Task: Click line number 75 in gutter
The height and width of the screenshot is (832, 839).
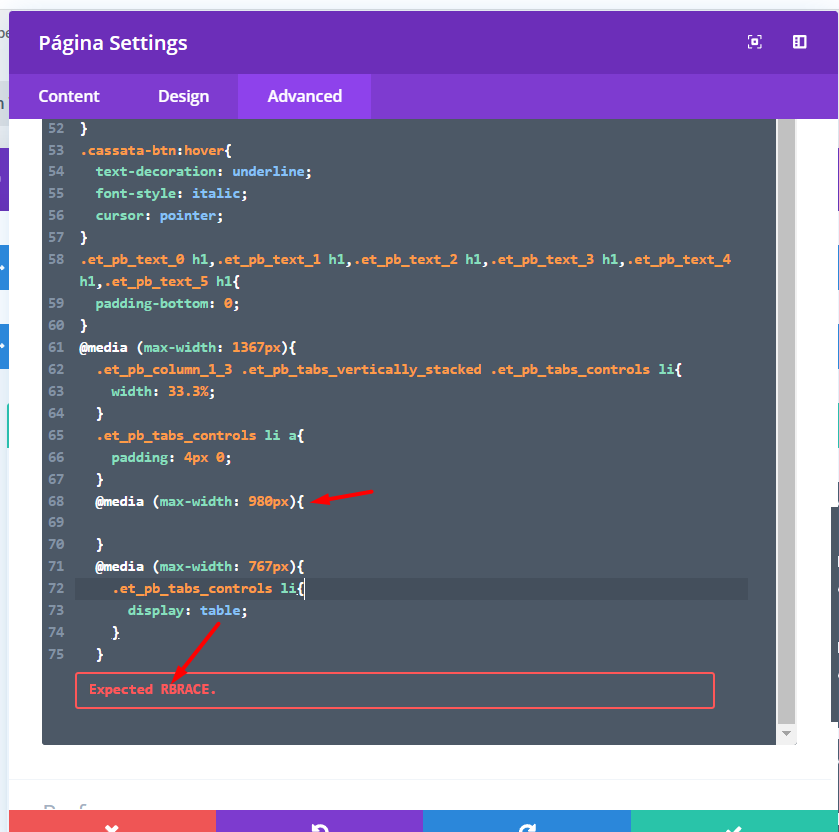Action: tap(56, 654)
